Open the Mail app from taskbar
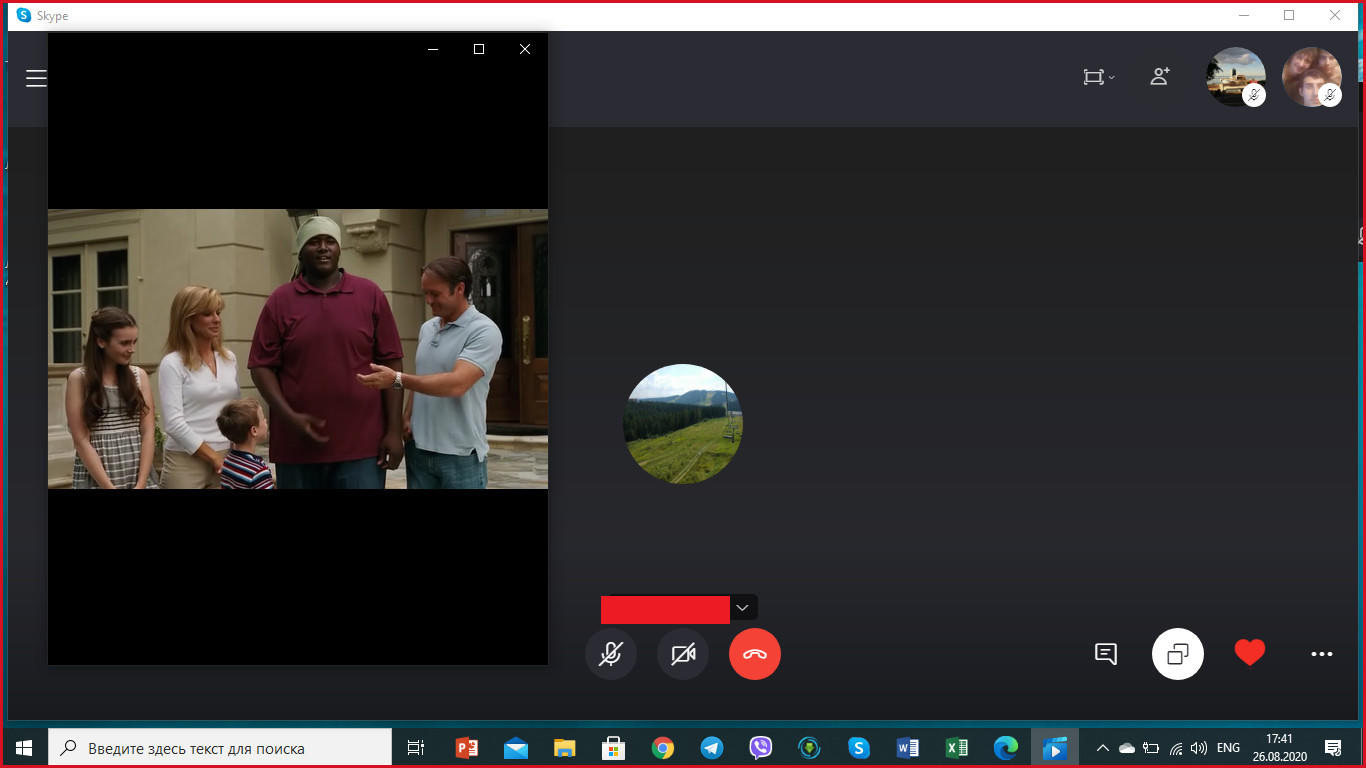This screenshot has width=1366, height=768. [x=515, y=748]
